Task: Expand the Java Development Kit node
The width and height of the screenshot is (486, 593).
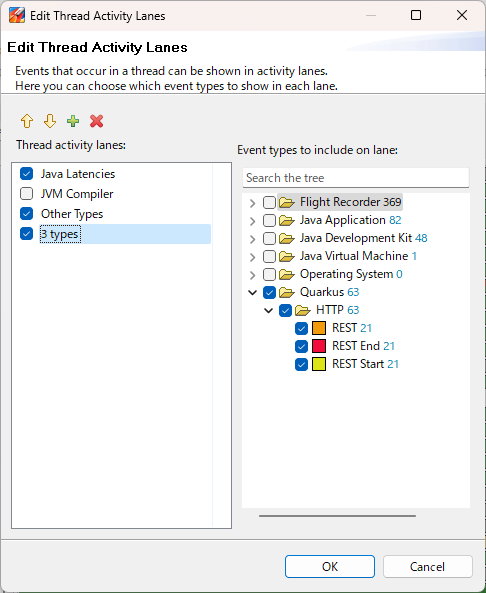Action: (x=253, y=239)
